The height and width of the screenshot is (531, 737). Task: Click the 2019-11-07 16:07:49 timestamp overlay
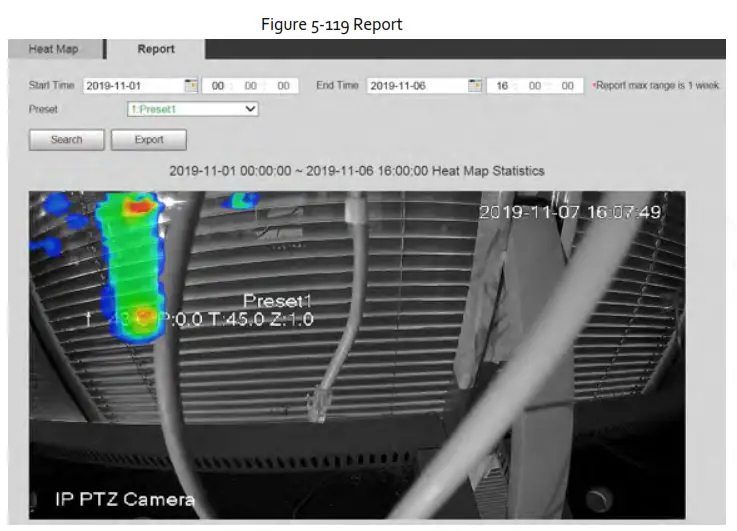(x=570, y=212)
